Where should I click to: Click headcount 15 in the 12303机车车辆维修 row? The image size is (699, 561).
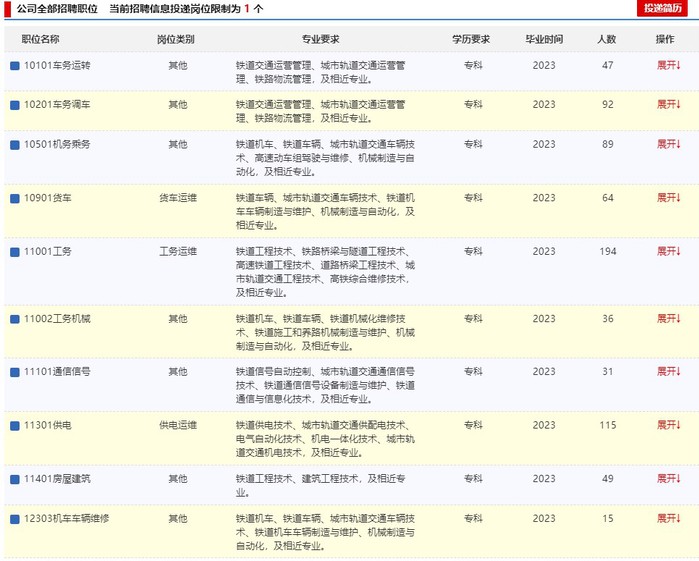pyautogui.click(x=608, y=519)
